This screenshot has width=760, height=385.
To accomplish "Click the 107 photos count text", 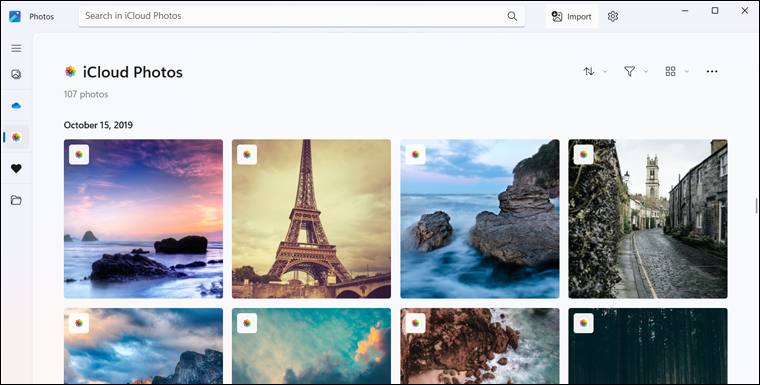I will coord(86,94).
